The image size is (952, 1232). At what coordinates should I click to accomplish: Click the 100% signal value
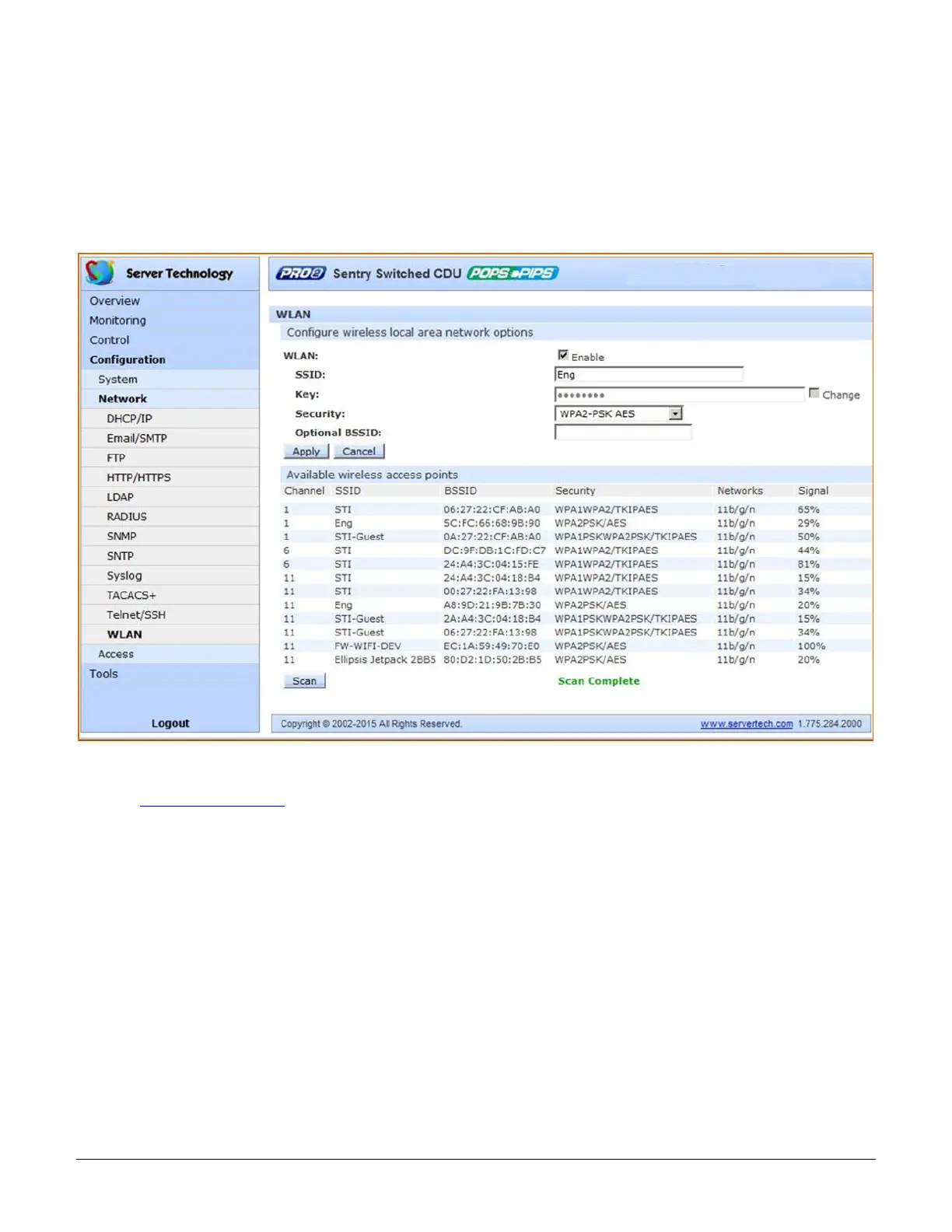tap(811, 646)
